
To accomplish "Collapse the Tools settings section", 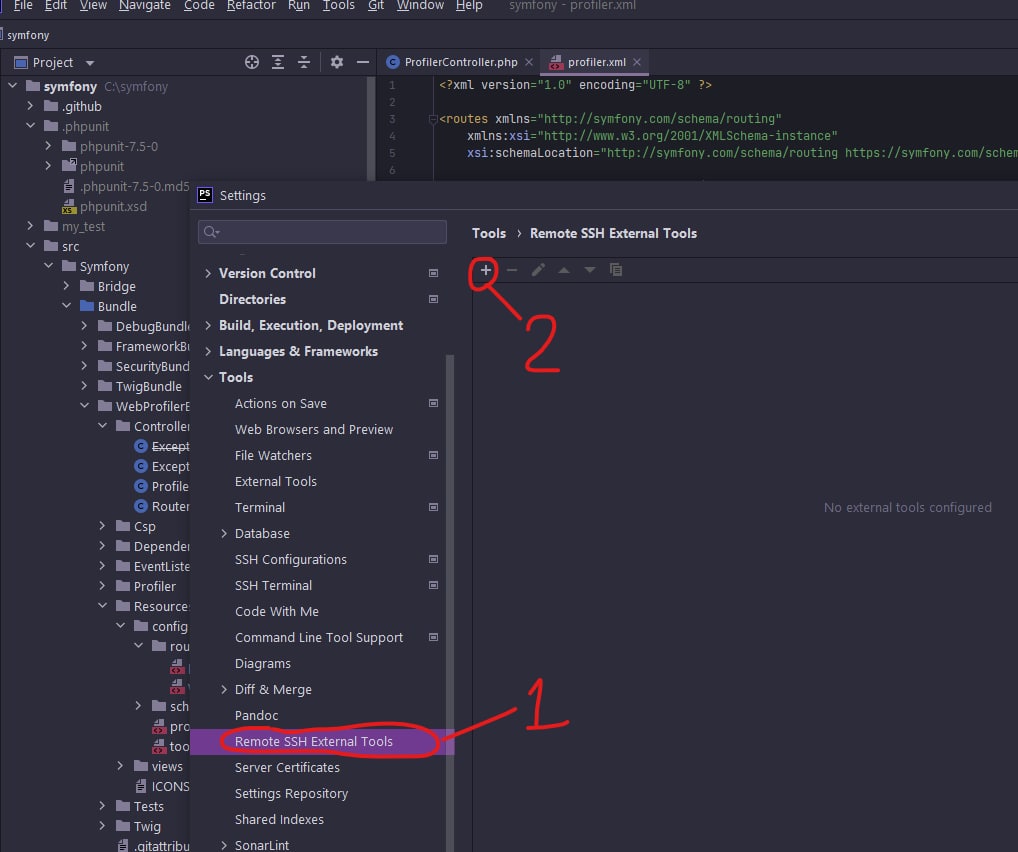I will (x=208, y=377).
